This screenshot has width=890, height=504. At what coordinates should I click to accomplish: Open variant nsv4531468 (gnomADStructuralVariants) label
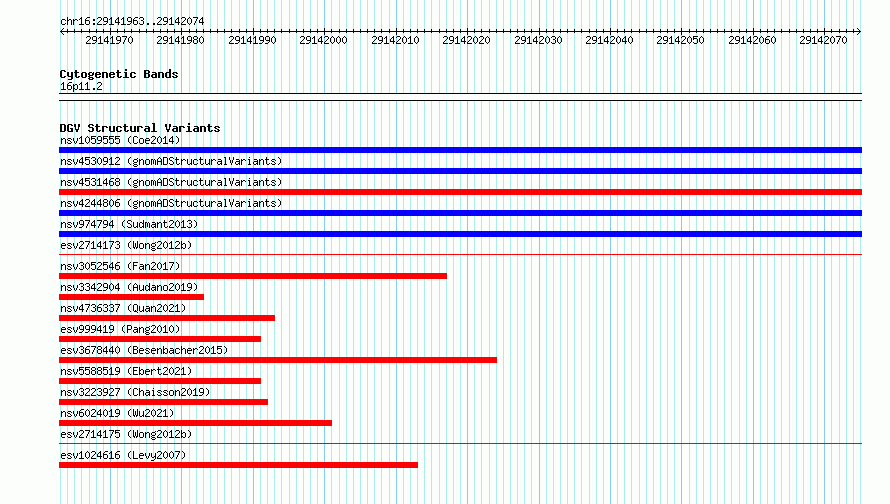click(x=171, y=182)
